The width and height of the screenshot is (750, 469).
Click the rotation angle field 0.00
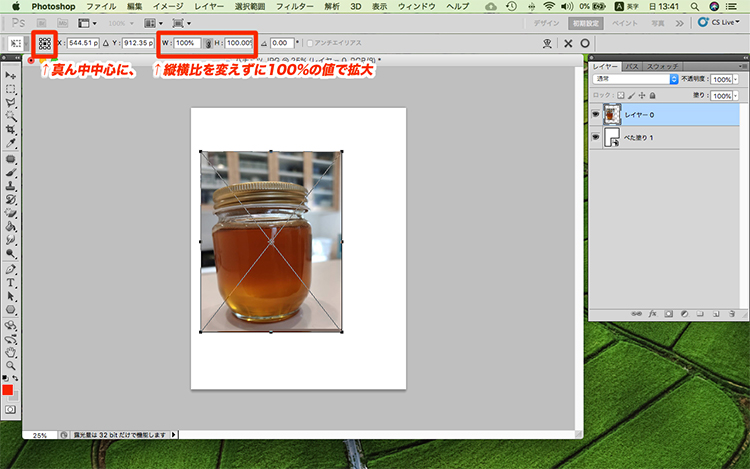pos(282,43)
